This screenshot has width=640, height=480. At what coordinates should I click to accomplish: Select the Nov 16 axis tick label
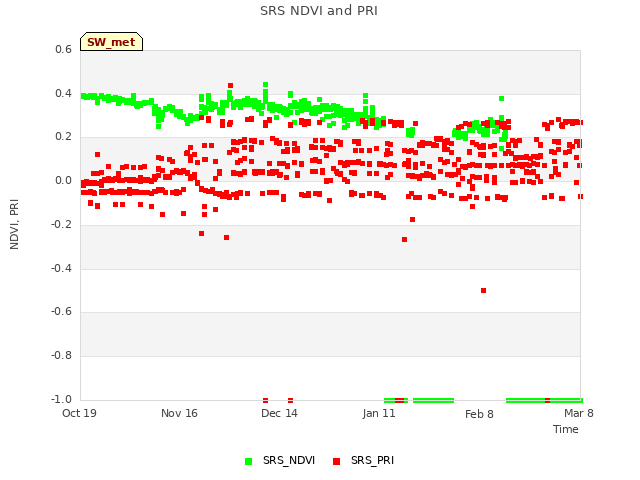pos(179,413)
